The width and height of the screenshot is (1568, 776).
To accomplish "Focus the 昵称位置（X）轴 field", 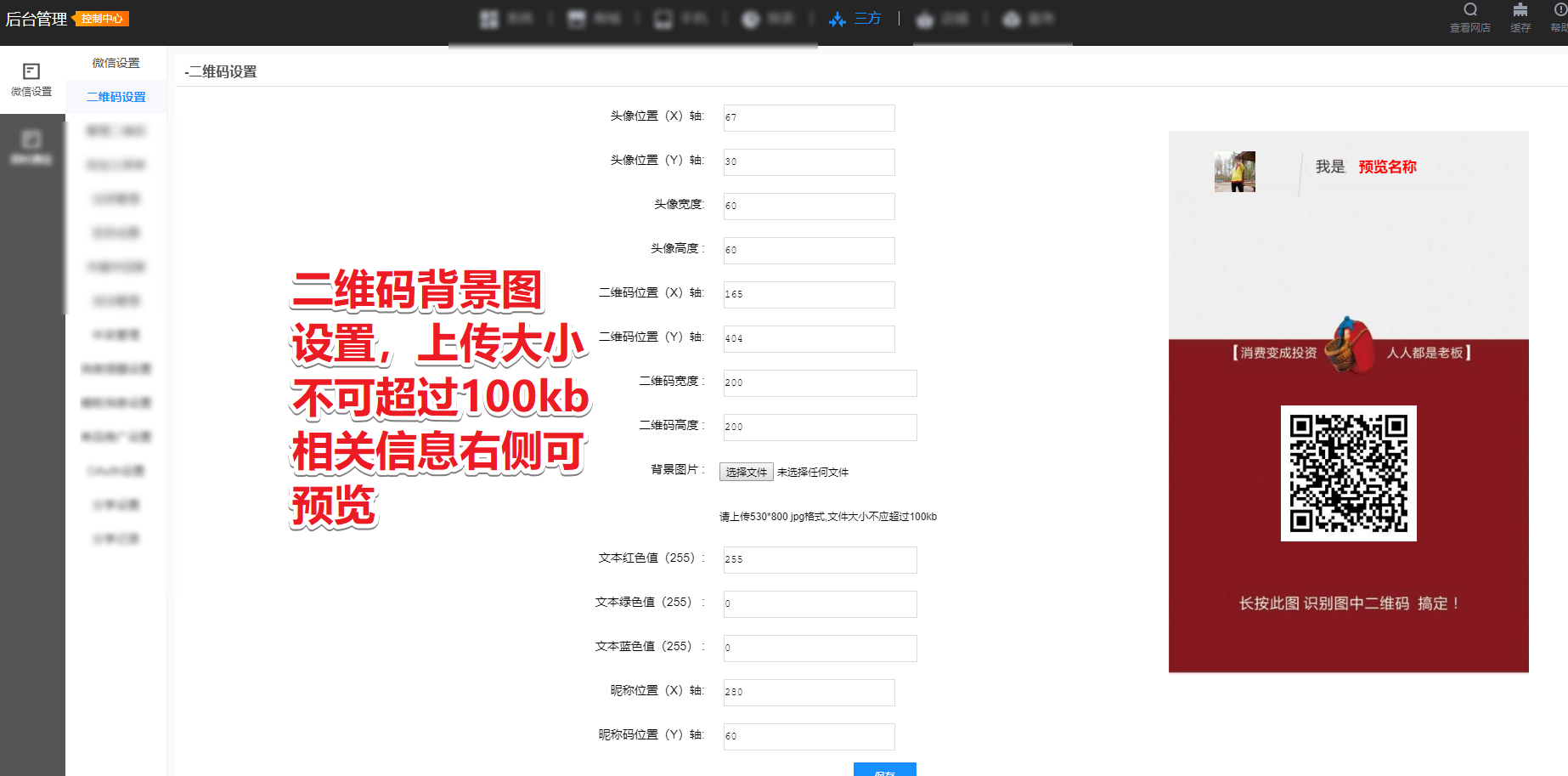I will coord(809,693).
